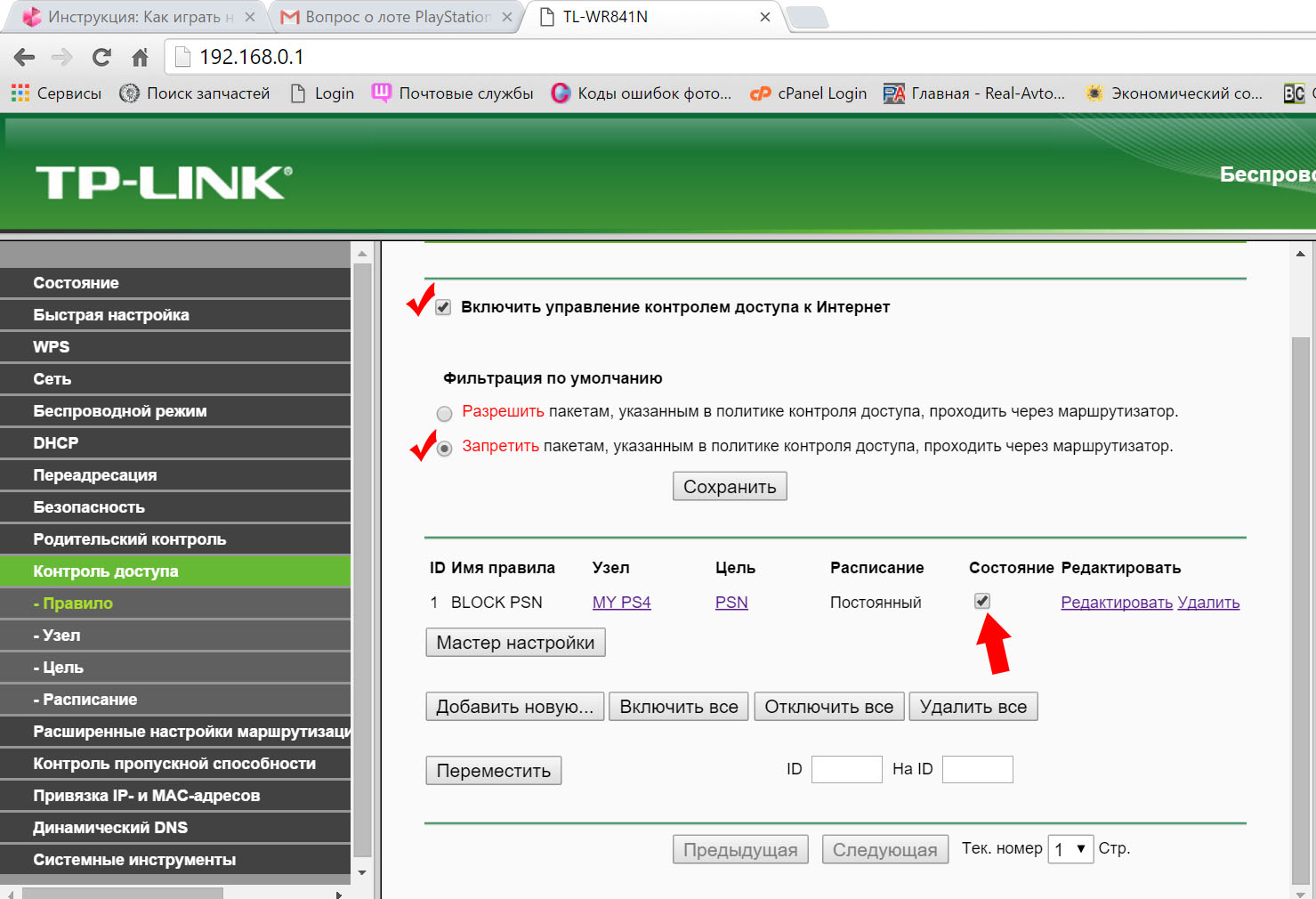Disable the BLOCK PSN rule status checkbox
This screenshot has height=899, width=1316.
pyautogui.click(x=982, y=601)
